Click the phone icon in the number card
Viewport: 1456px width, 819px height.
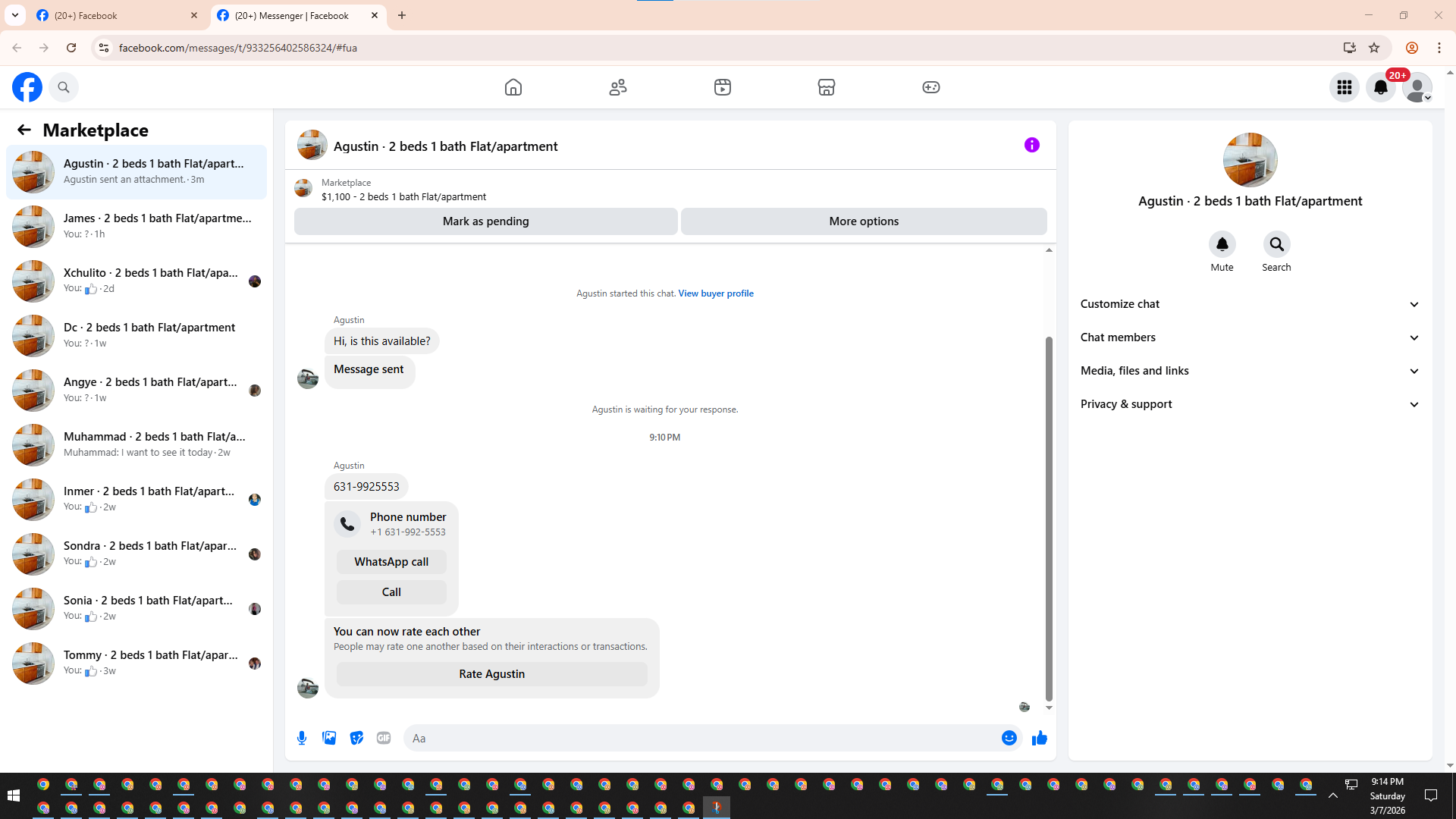(347, 524)
